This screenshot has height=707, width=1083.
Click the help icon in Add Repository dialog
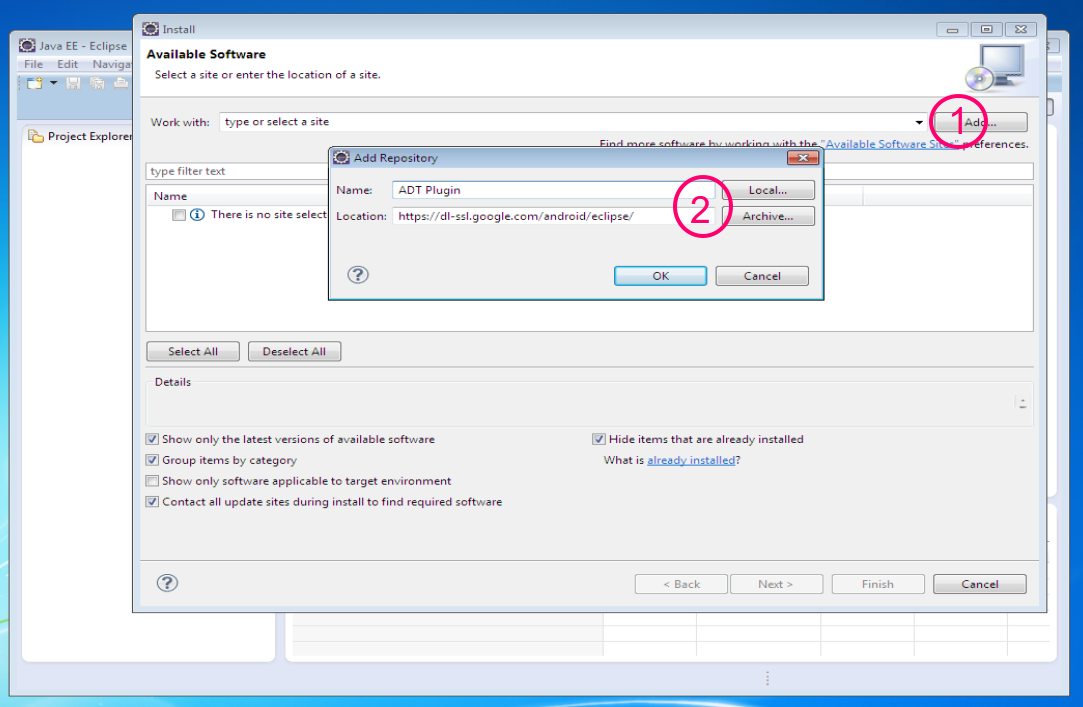click(x=358, y=275)
